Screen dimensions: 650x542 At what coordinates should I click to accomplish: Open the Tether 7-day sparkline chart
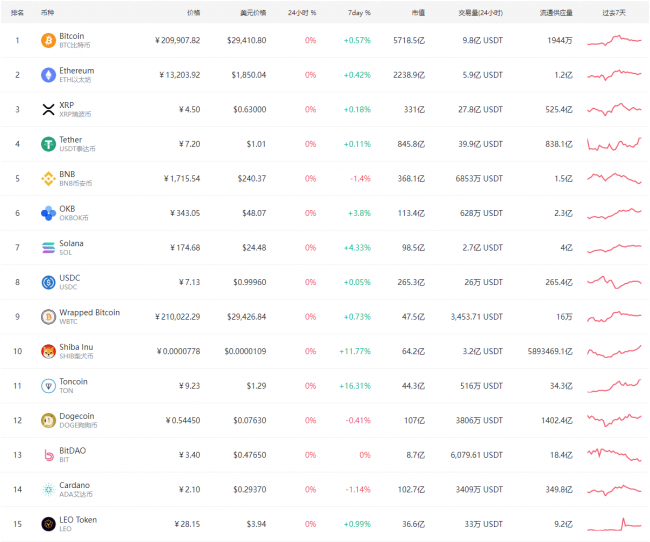[x=614, y=144]
